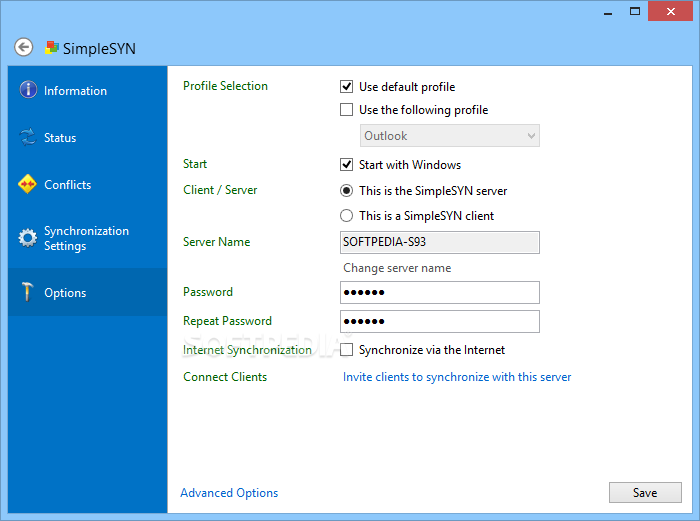The height and width of the screenshot is (521, 700).
Task: Minimize the SimpleSYN window
Action: coord(608,12)
